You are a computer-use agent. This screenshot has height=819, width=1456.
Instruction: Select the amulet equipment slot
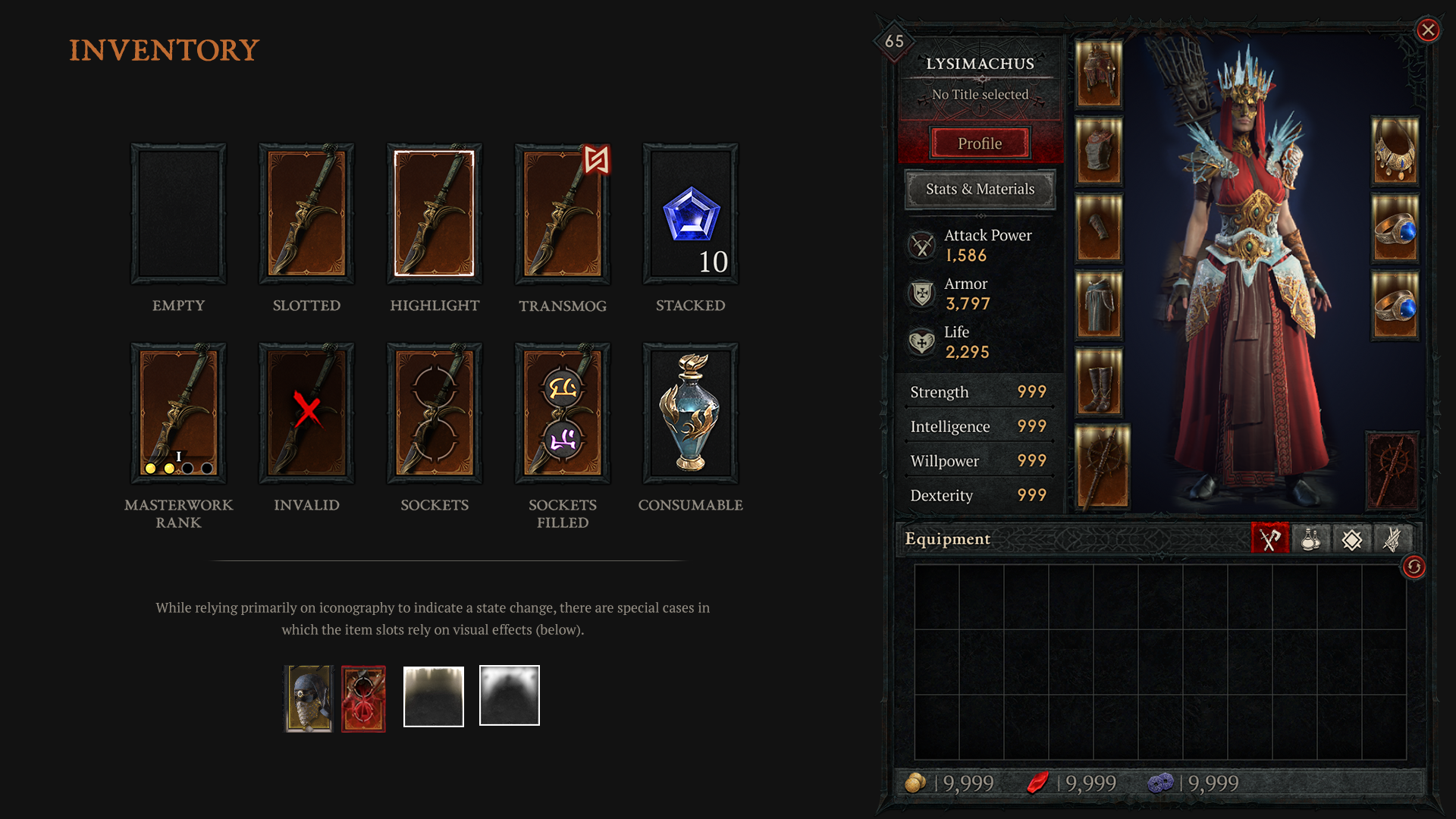tap(1395, 151)
